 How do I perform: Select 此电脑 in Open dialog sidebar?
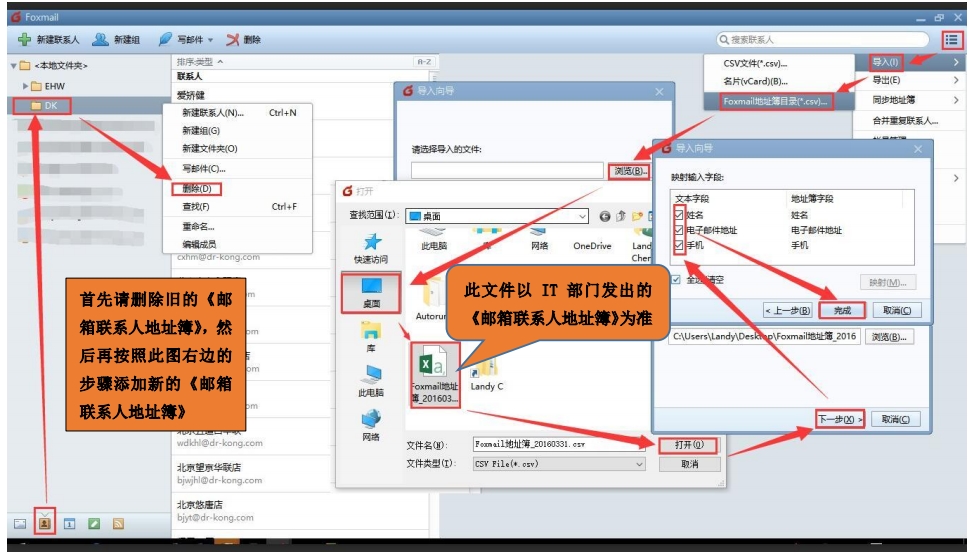coord(371,381)
